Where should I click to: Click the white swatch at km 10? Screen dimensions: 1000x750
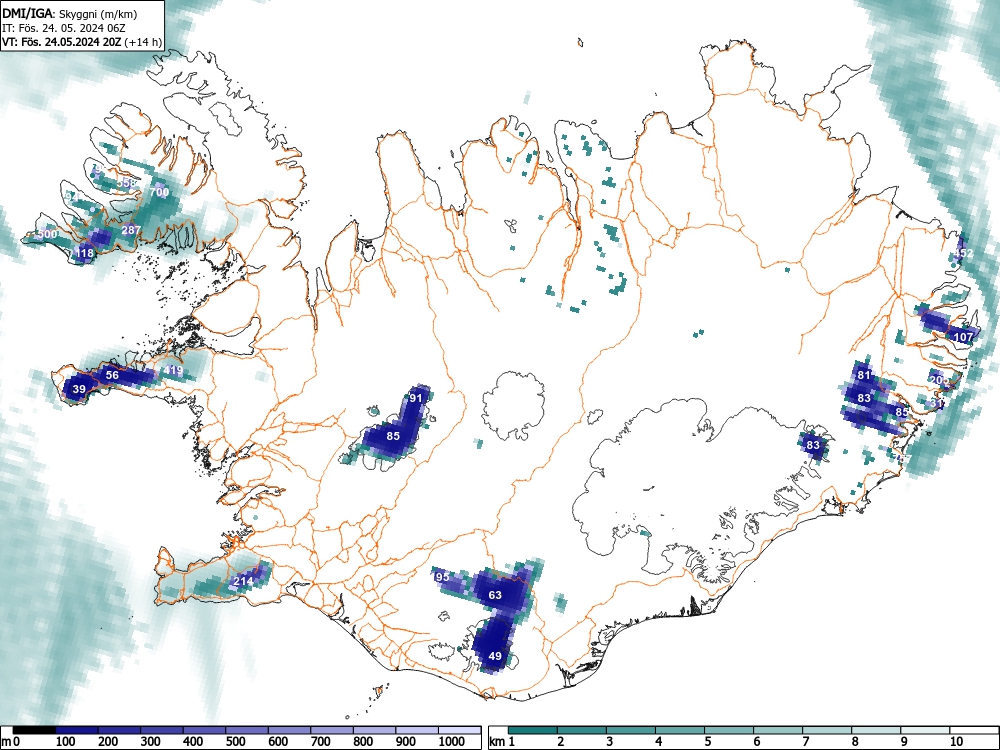pyautogui.click(x=974, y=730)
